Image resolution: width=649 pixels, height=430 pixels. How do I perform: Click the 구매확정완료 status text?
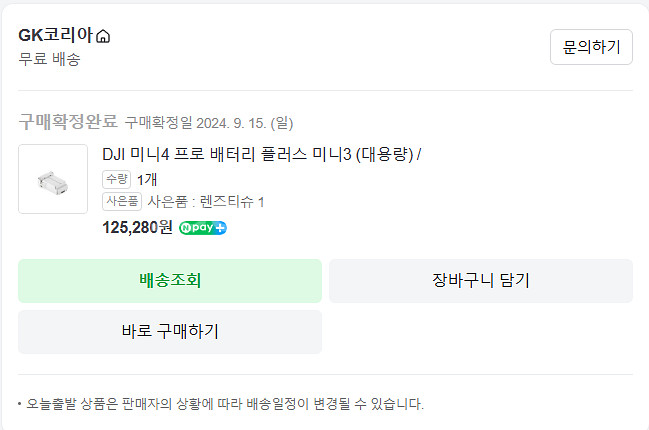pos(68,122)
